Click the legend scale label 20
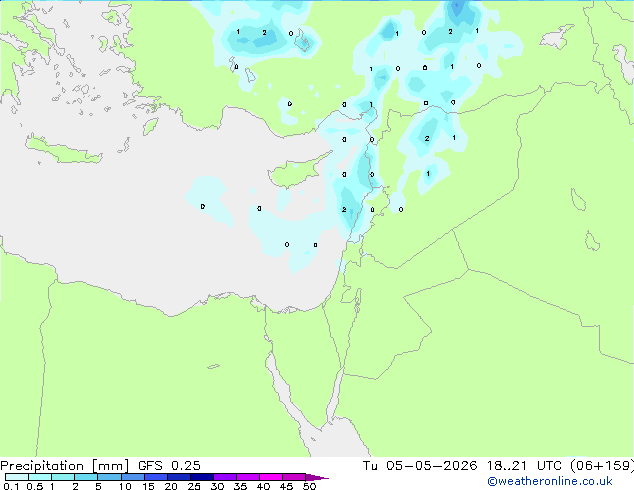Viewport: 634px width, 490px height. pos(171,486)
